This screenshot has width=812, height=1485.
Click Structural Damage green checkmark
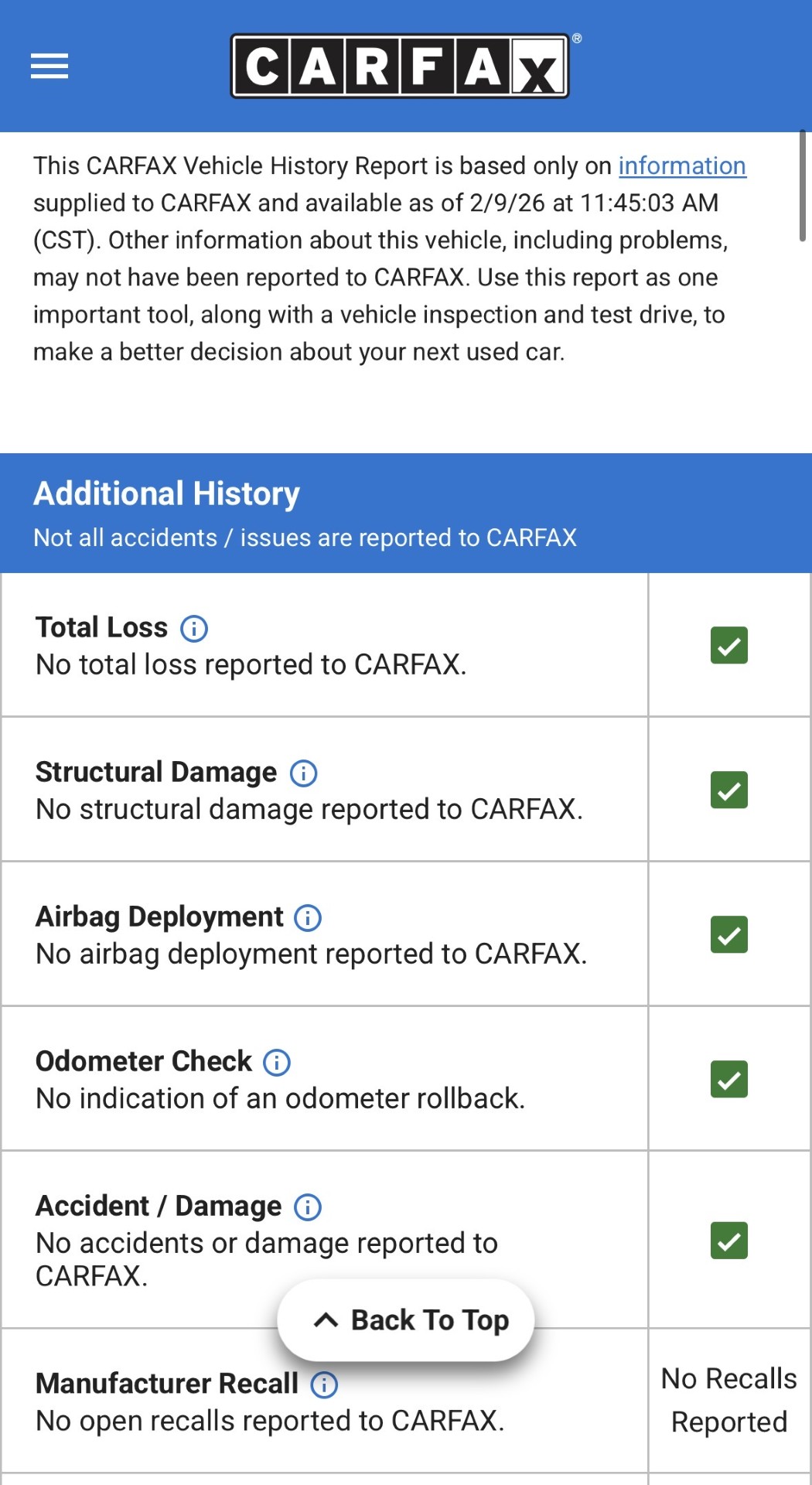(728, 790)
